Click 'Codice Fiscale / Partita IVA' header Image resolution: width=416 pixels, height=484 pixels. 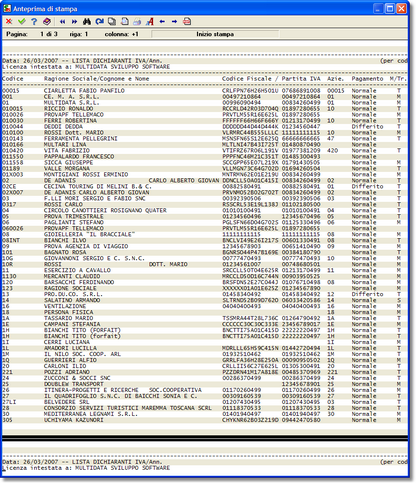(x=271, y=79)
